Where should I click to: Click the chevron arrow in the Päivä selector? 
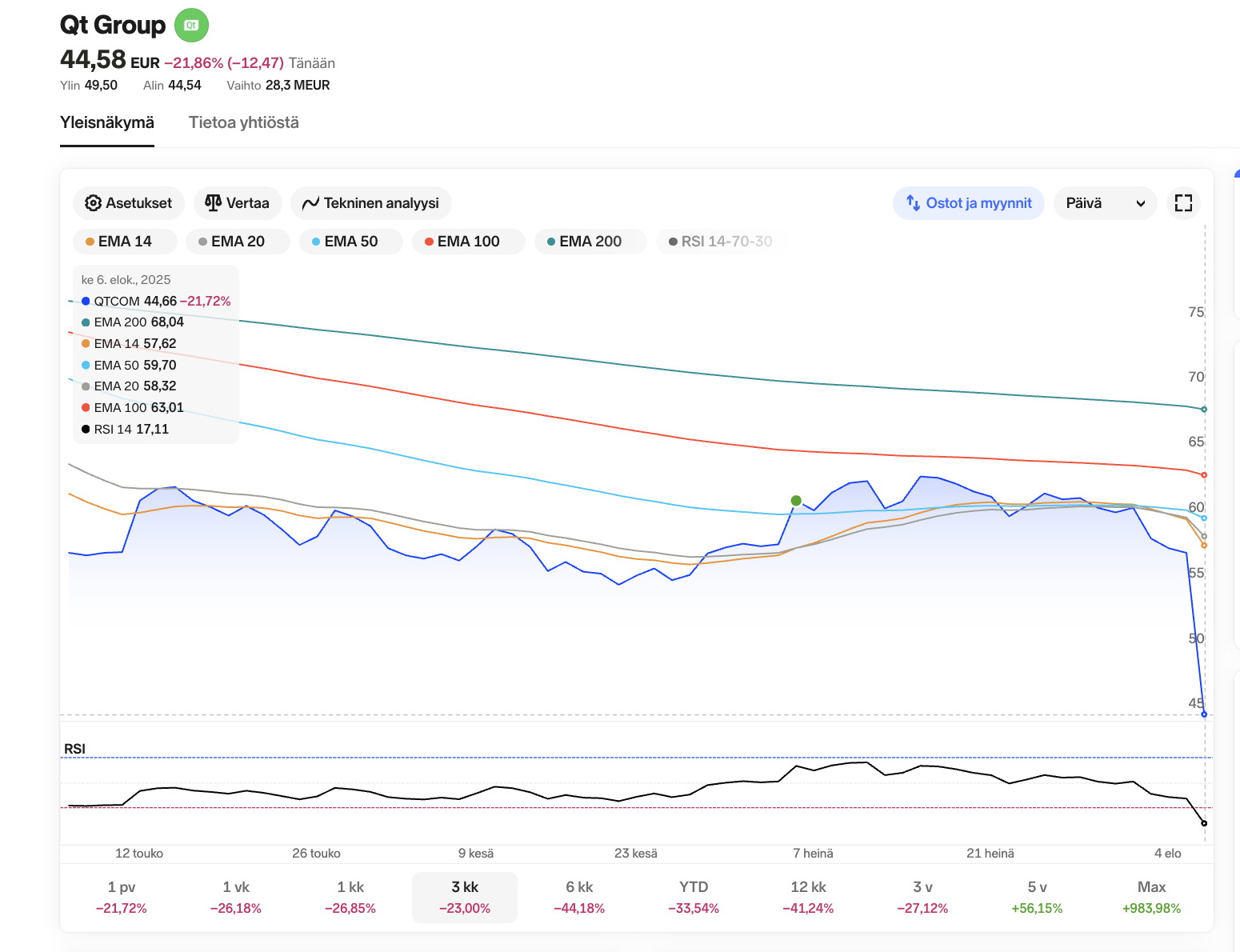[1141, 204]
